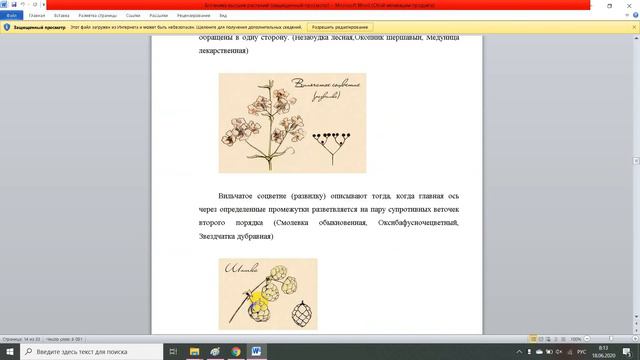Click the word count in status bar

coord(64,339)
